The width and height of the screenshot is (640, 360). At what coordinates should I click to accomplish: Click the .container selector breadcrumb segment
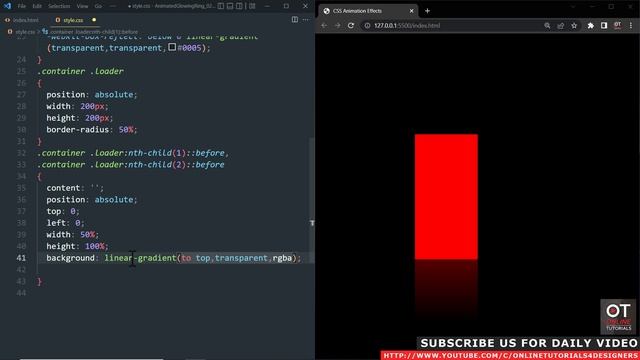(94, 32)
